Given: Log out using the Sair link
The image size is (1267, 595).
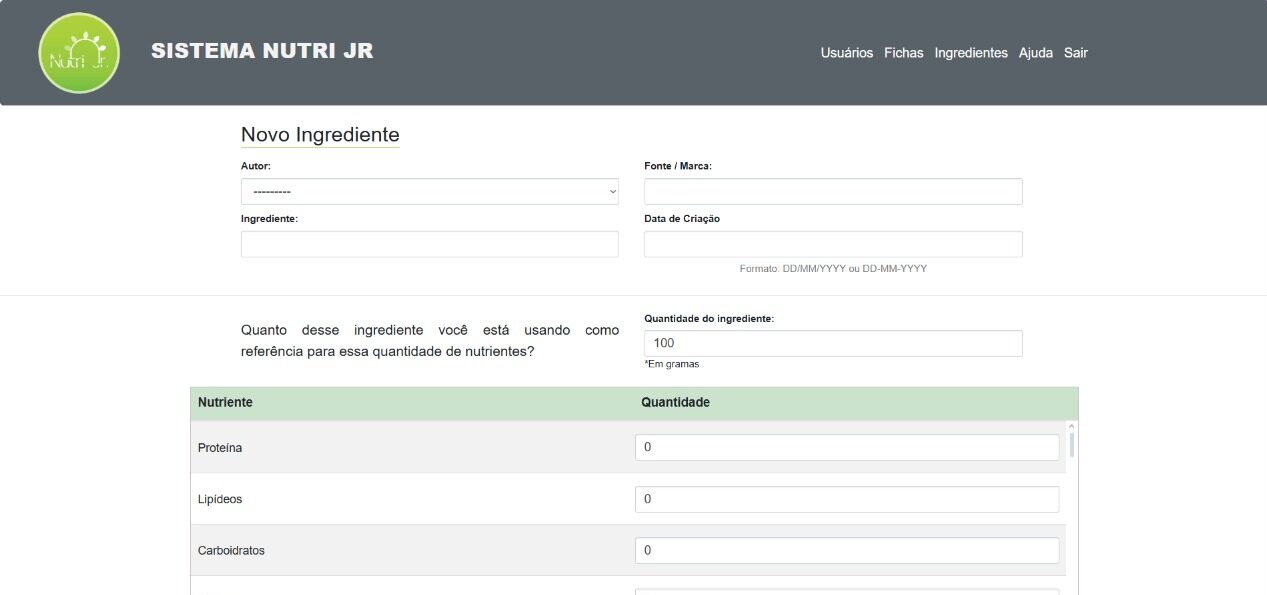Looking at the screenshot, I should [x=1075, y=53].
